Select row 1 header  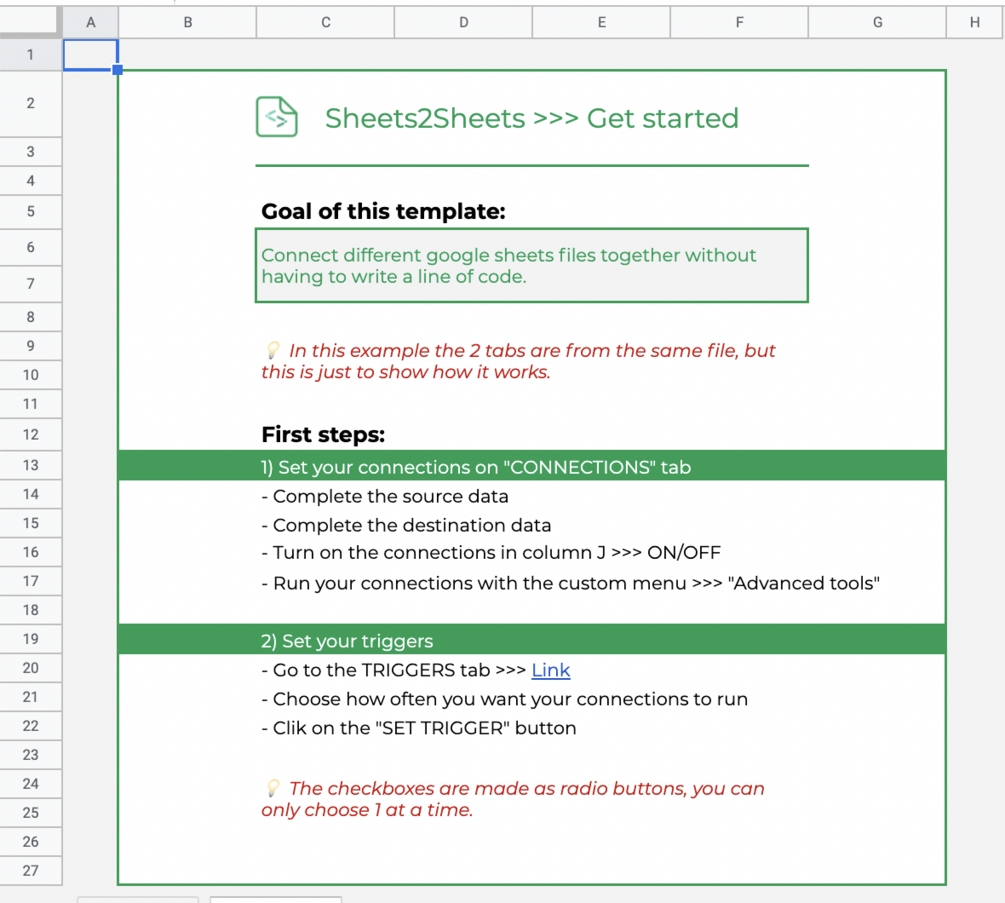click(x=30, y=54)
